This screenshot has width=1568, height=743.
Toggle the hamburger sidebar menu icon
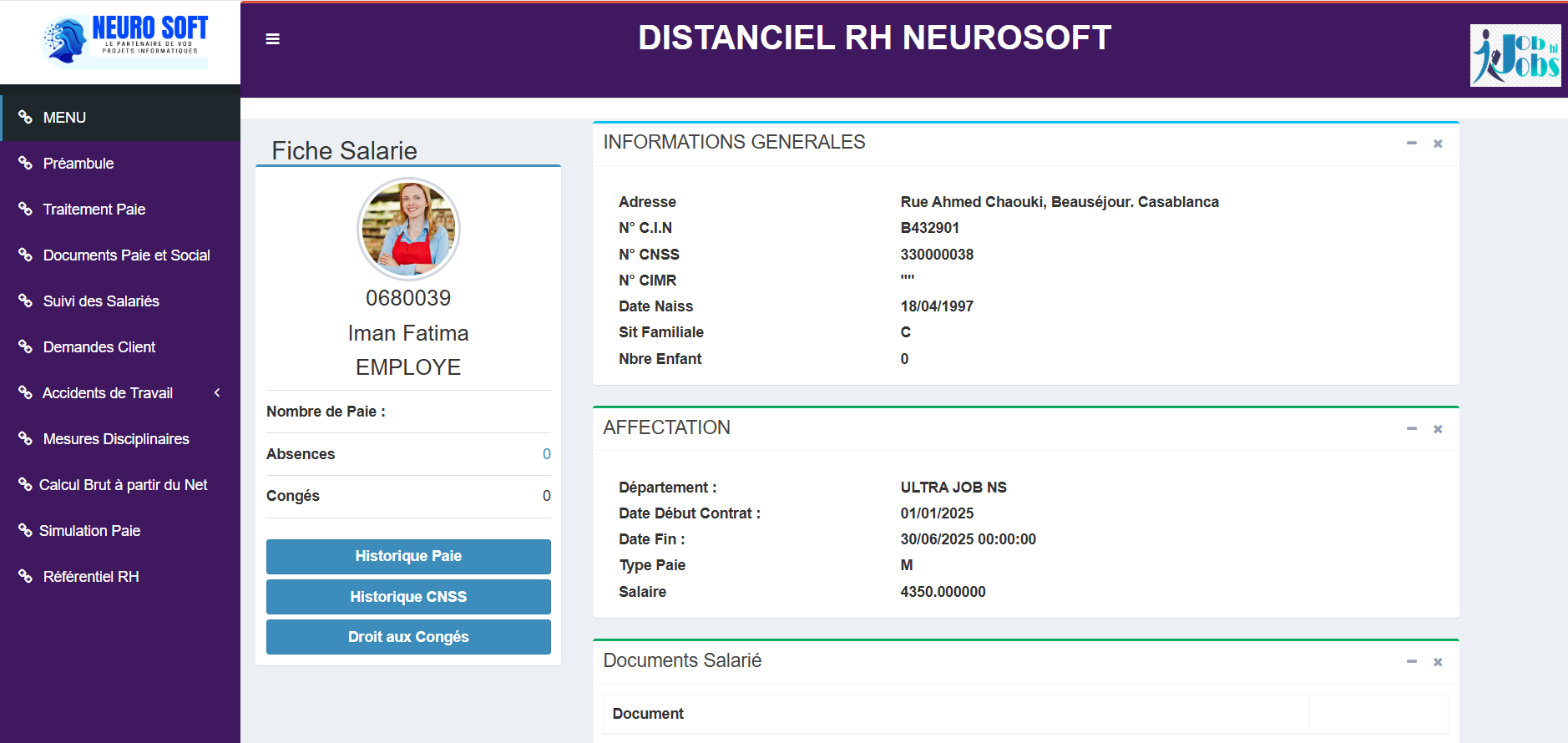pos(272,39)
